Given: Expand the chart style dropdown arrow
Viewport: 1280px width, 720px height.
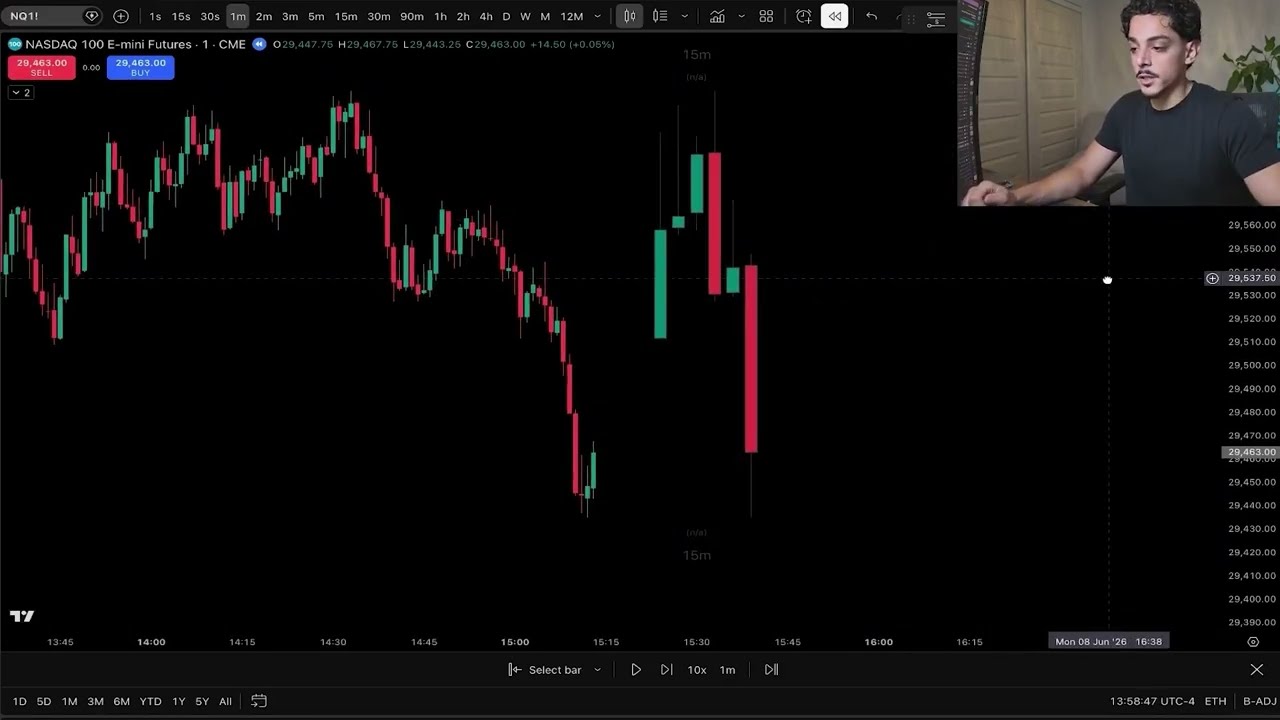Looking at the screenshot, I should pos(684,16).
